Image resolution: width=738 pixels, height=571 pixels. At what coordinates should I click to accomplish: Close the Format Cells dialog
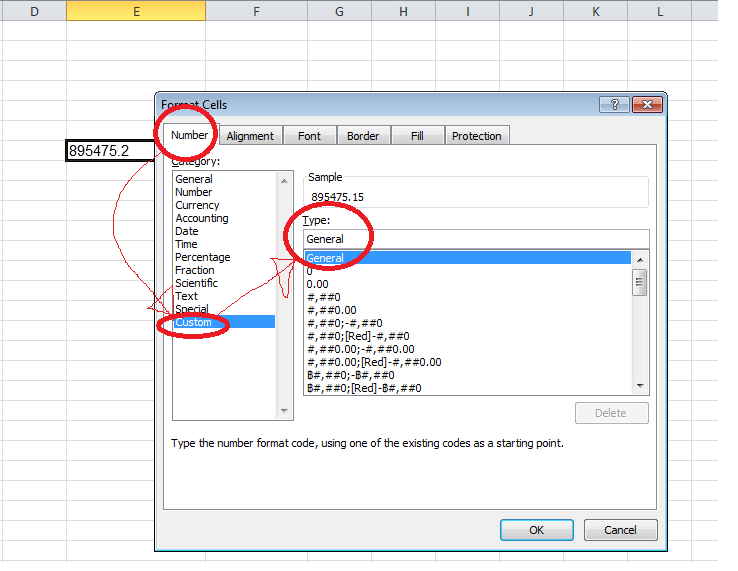[x=648, y=105]
